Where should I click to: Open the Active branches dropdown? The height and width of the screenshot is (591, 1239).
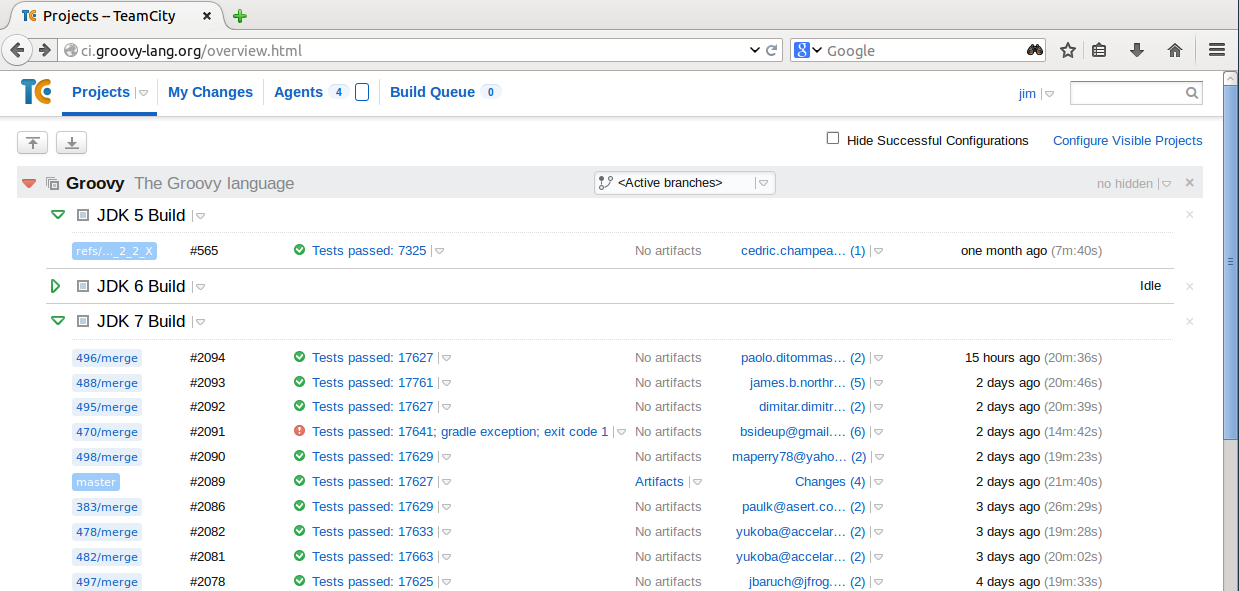tap(684, 183)
